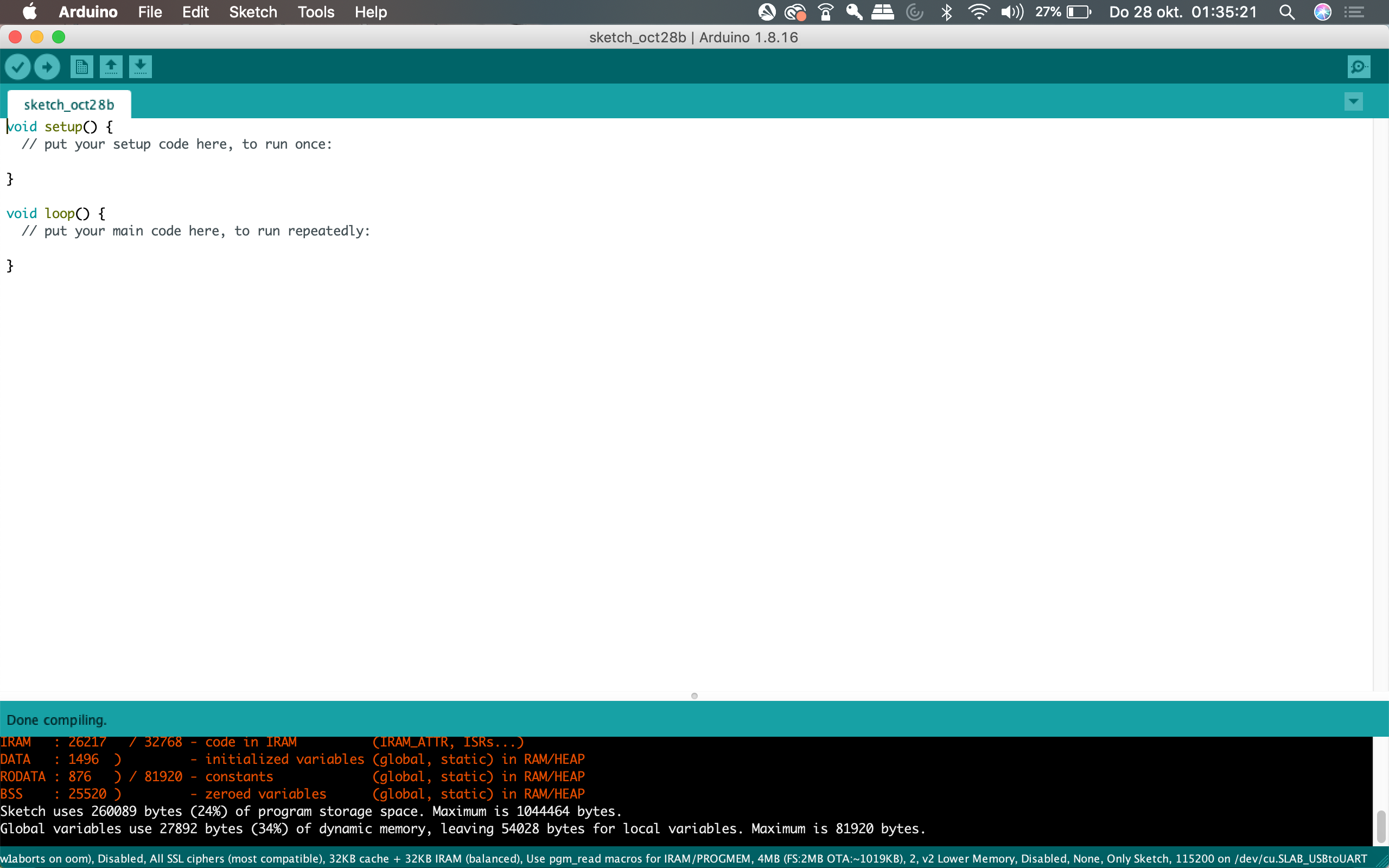The image size is (1389, 868).
Task: Click the 'put your main code here' comment
Action: pos(196,231)
